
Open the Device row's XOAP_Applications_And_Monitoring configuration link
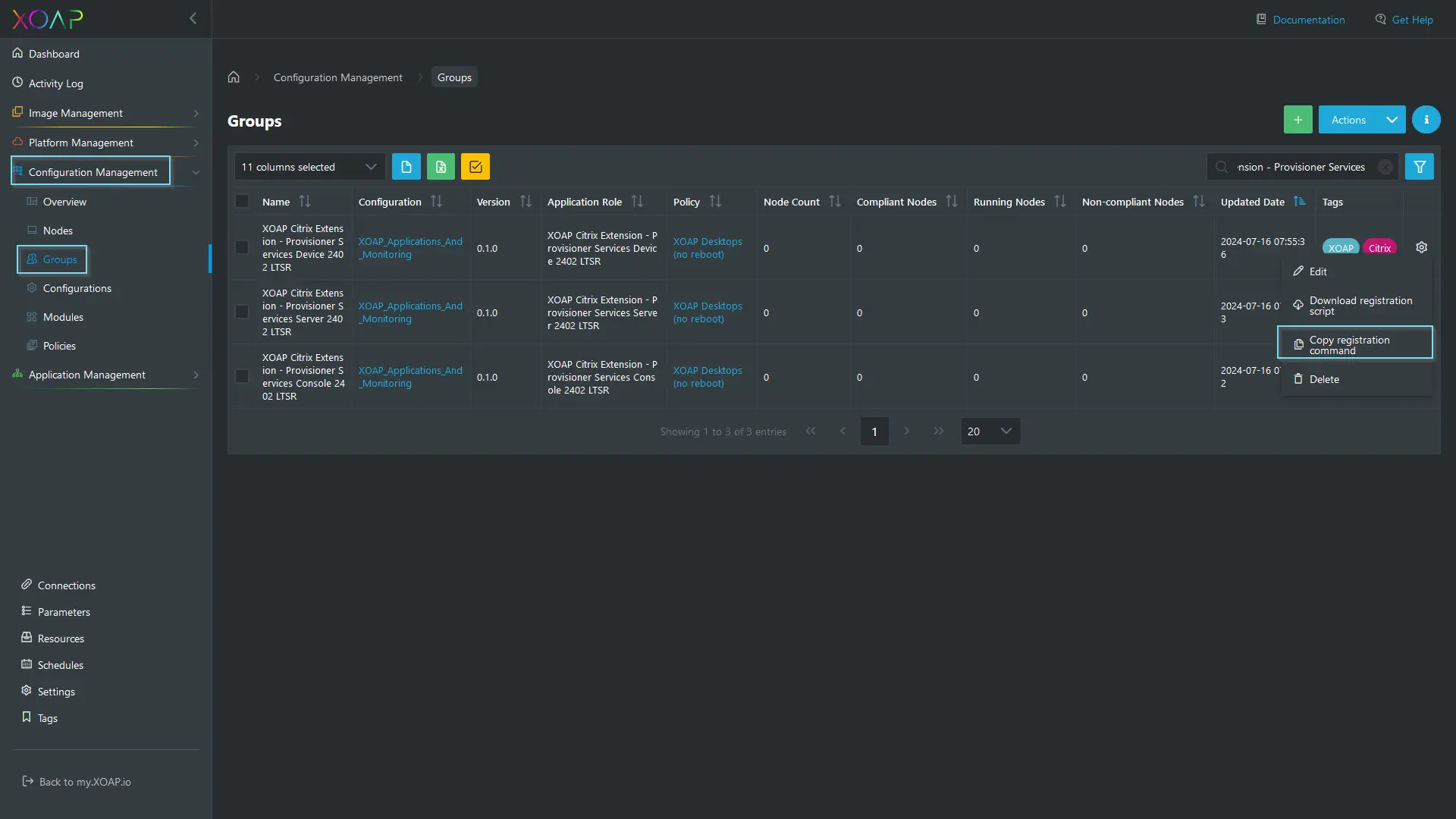(409, 248)
